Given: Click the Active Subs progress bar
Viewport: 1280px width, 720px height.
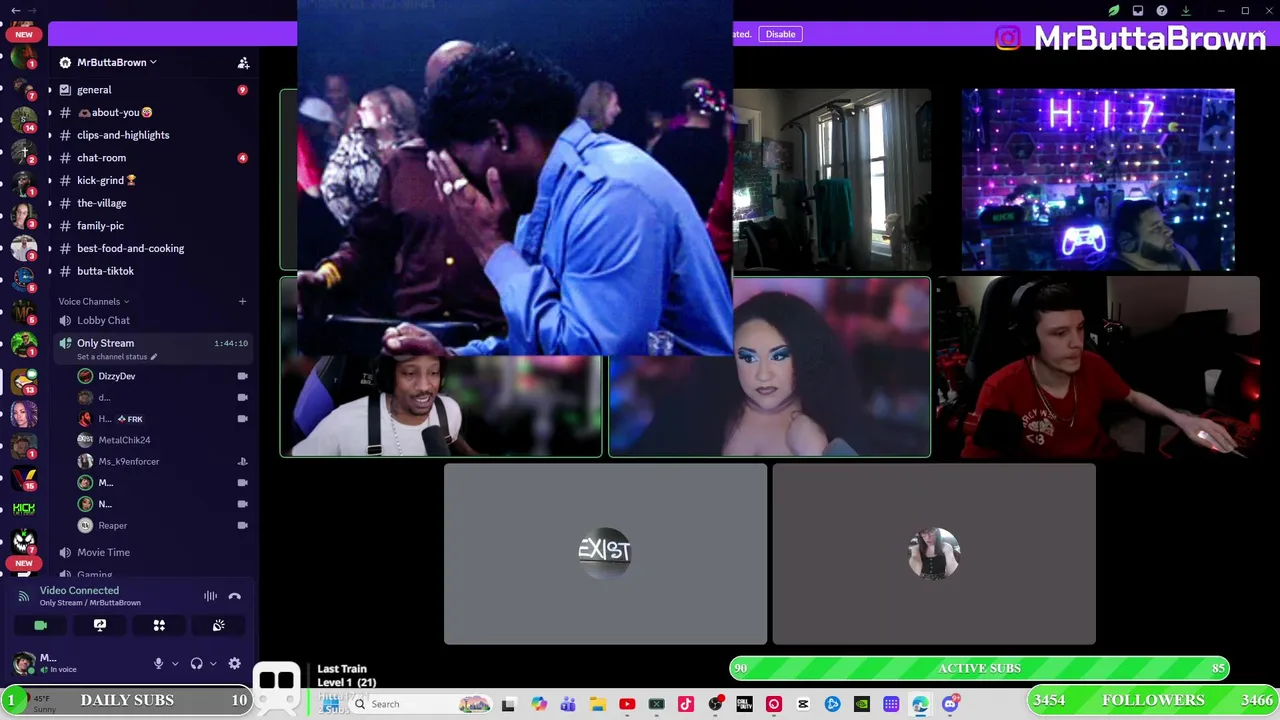Looking at the screenshot, I should click(980, 668).
